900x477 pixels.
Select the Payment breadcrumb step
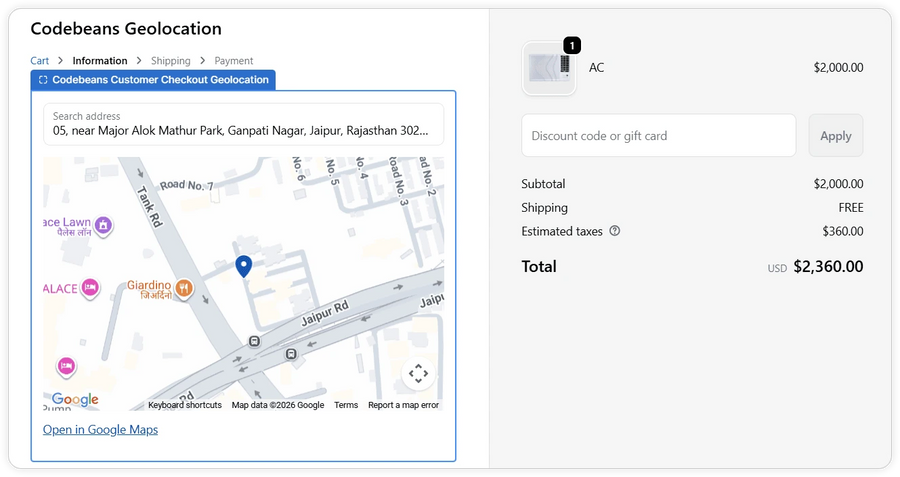[x=234, y=61]
